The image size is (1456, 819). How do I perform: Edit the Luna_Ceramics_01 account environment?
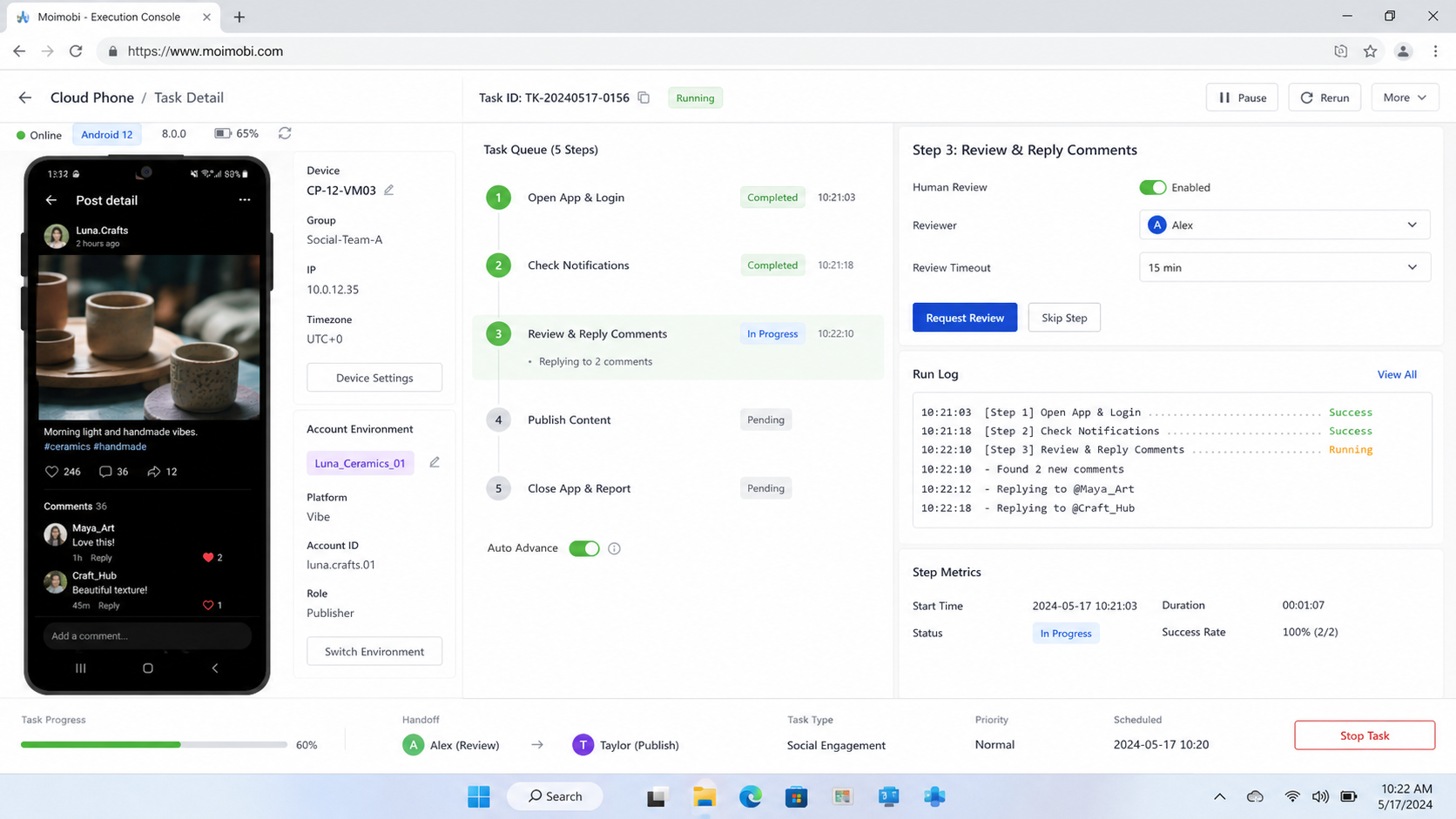click(435, 462)
